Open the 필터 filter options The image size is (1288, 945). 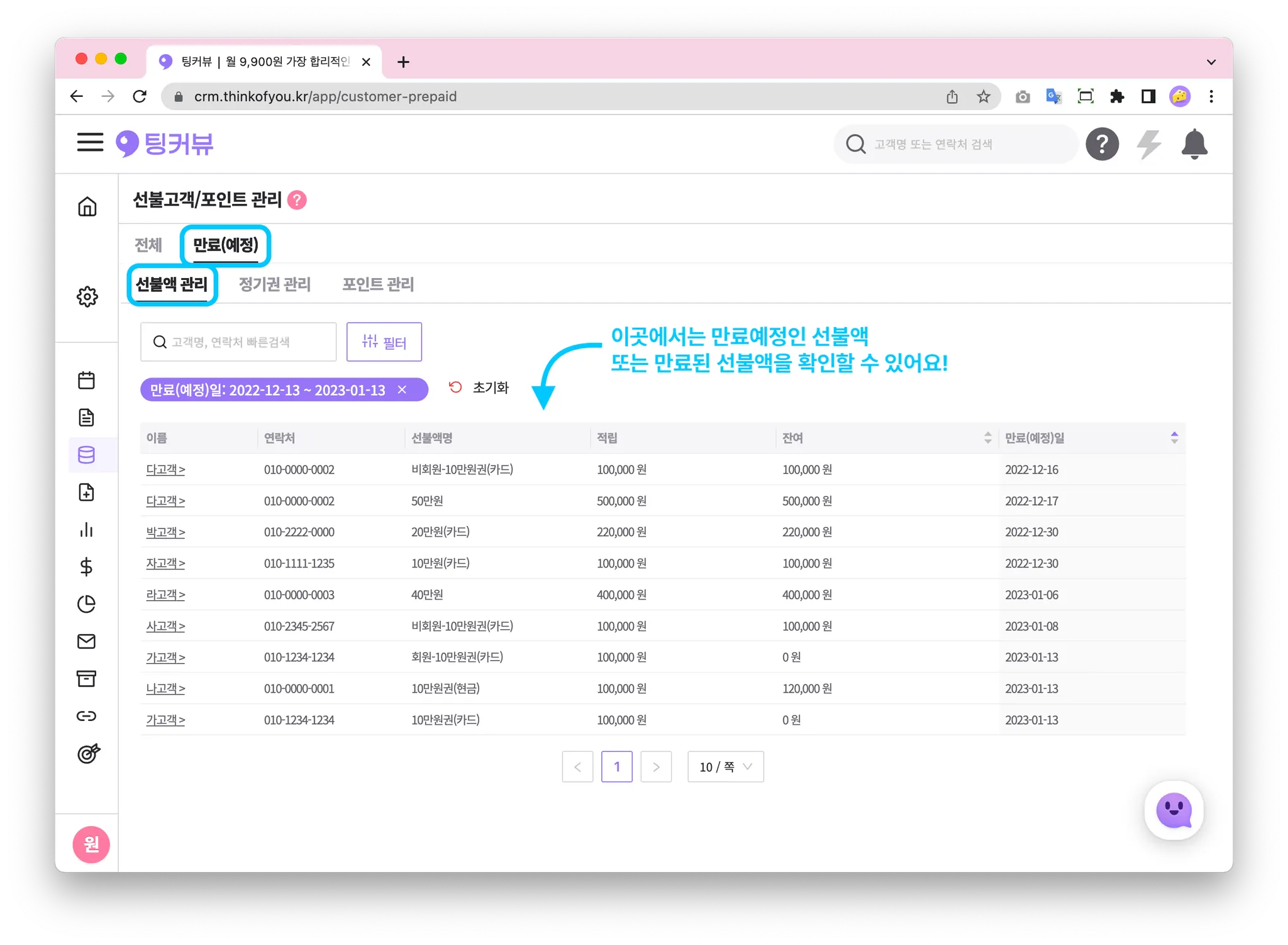point(384,342)
